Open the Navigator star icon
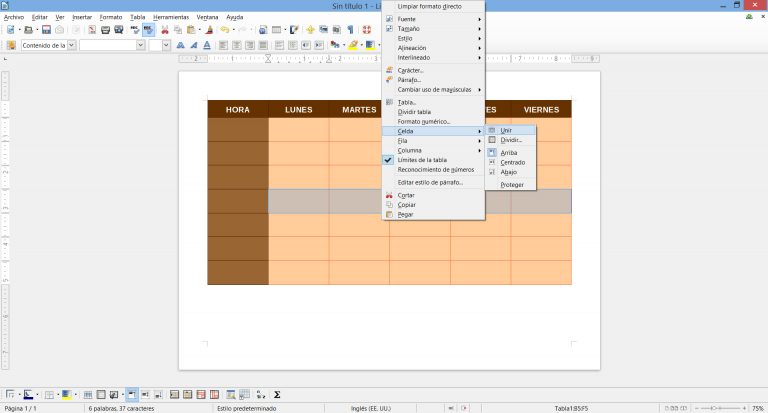The width and height of the screenshot is (768, 413). click(x=310, y=30)
